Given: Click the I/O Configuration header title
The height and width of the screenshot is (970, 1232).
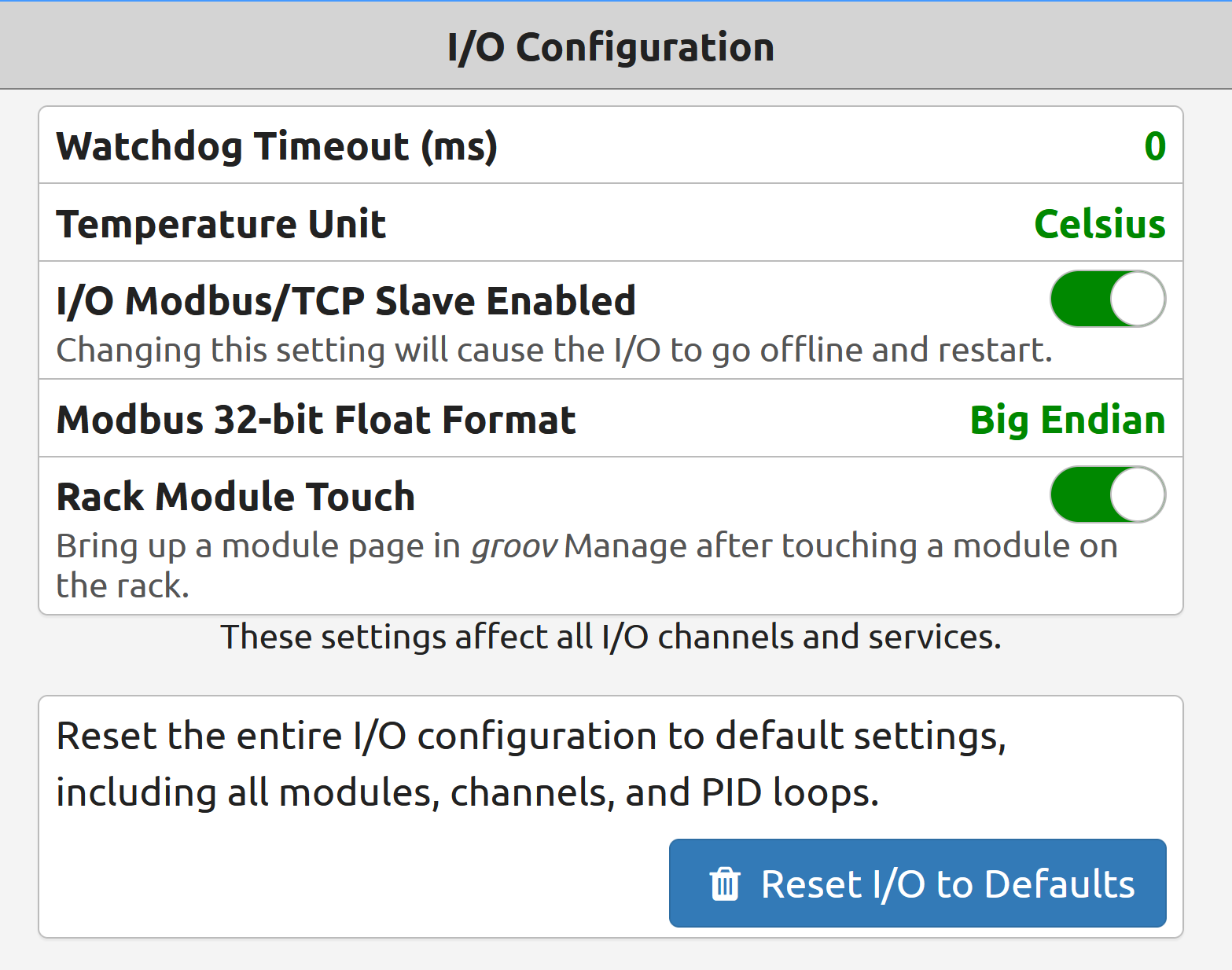Looking at the screenshot, I should 611,47.
